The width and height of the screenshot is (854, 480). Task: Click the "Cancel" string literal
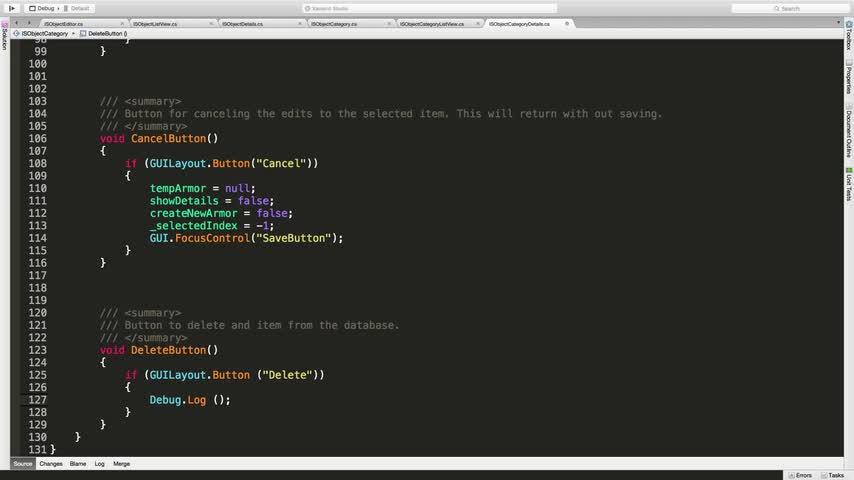click(281, 163)
